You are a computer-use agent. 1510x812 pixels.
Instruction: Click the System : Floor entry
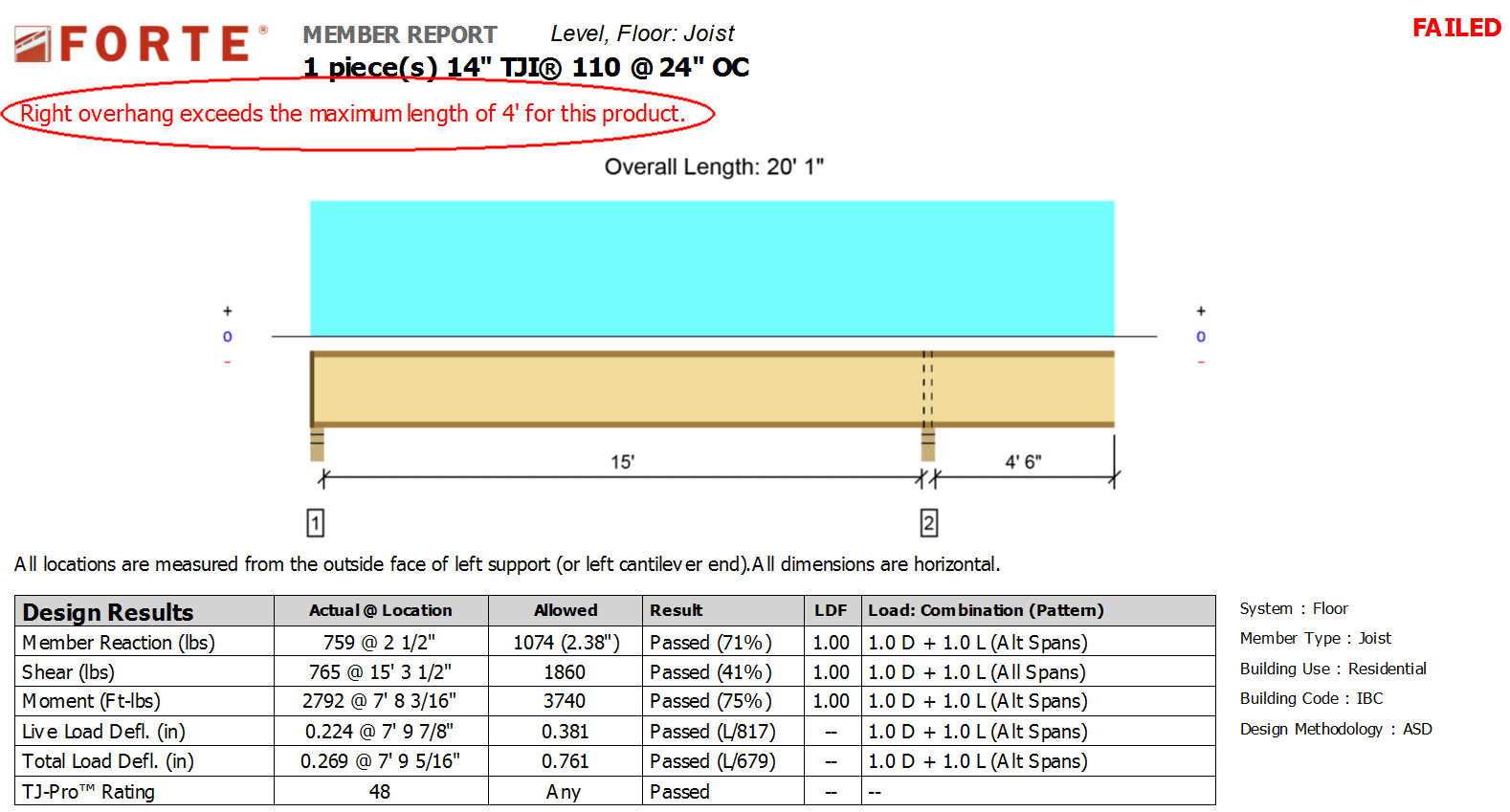click(x=1294, y=608)
